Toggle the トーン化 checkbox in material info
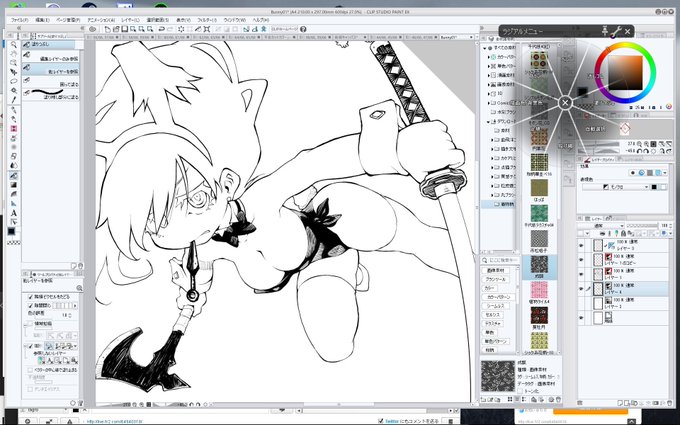 point(520,391)
